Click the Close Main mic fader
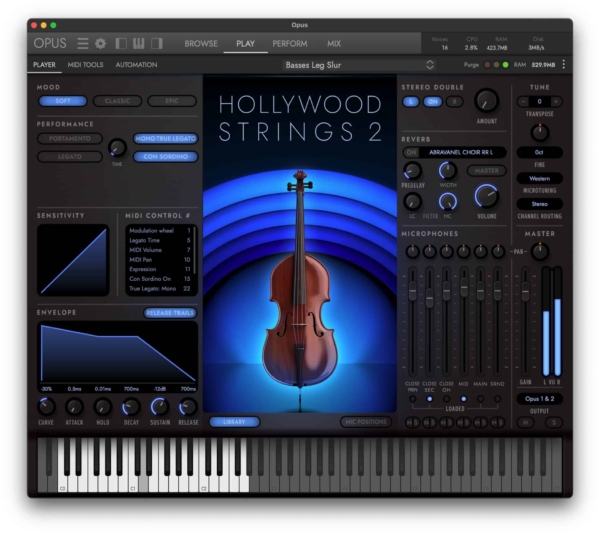 point(412,291)
